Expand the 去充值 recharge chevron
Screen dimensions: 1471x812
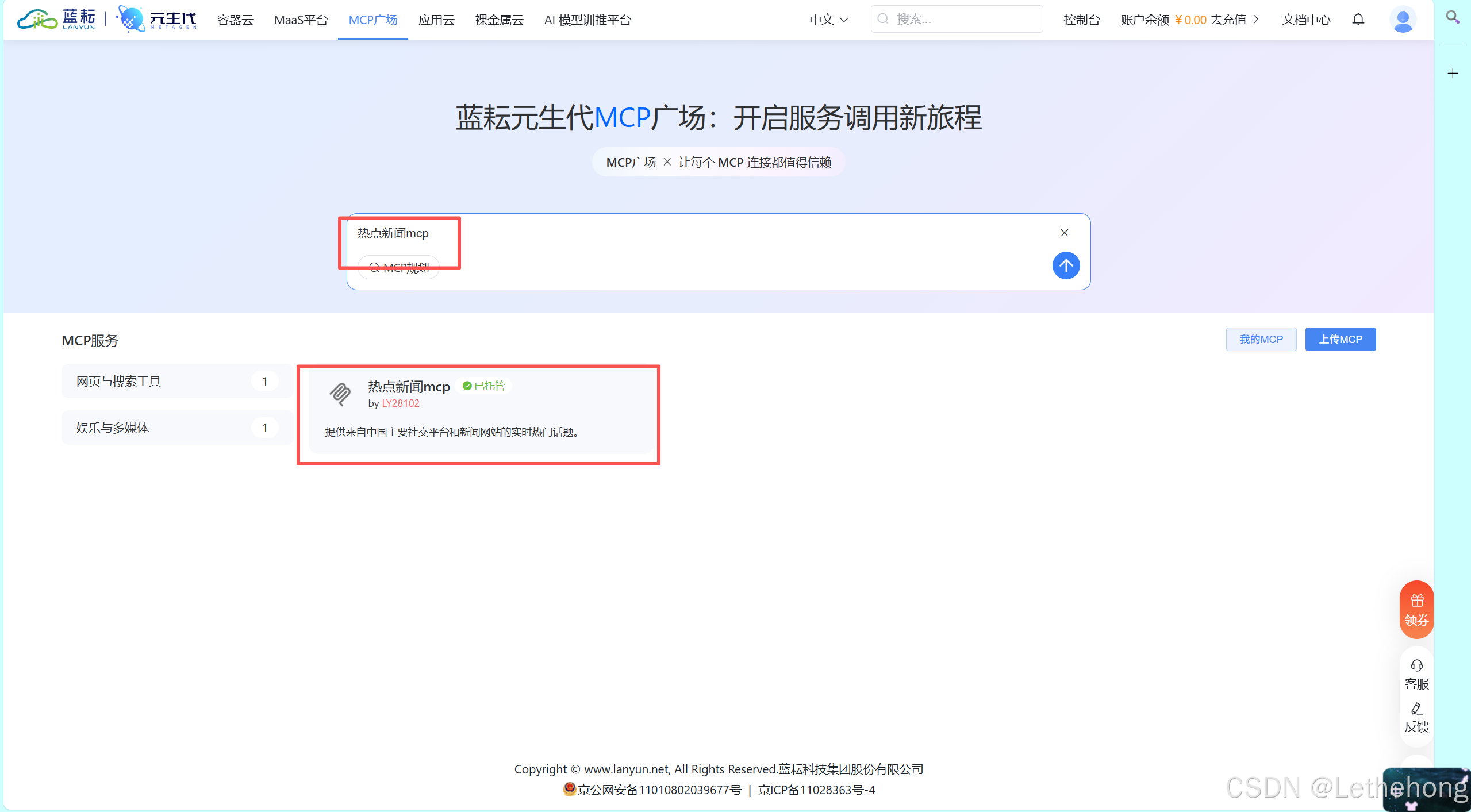coord(1256,19)
